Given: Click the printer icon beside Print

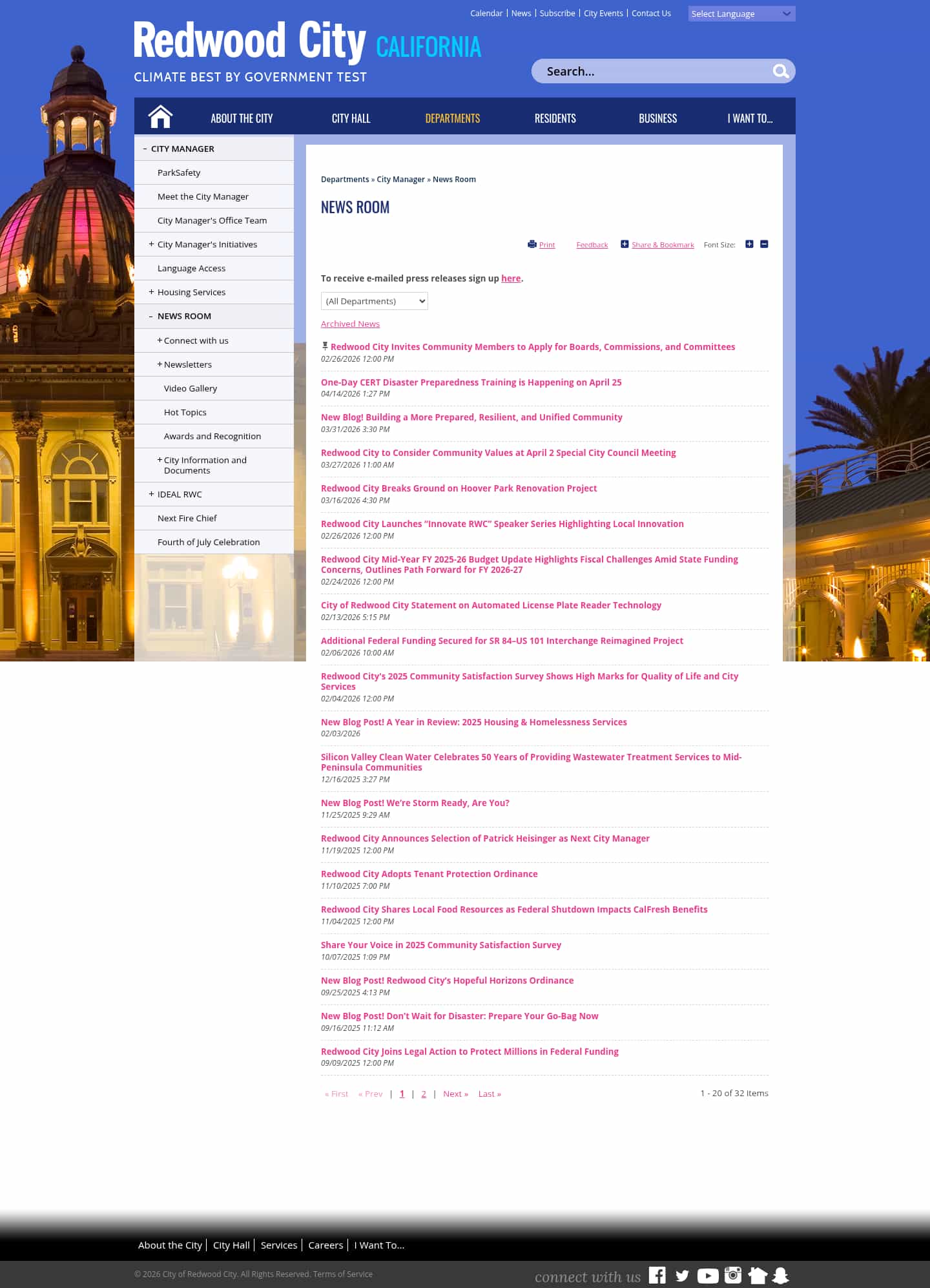Looking at the screenshot, I should tap(532, 244).
